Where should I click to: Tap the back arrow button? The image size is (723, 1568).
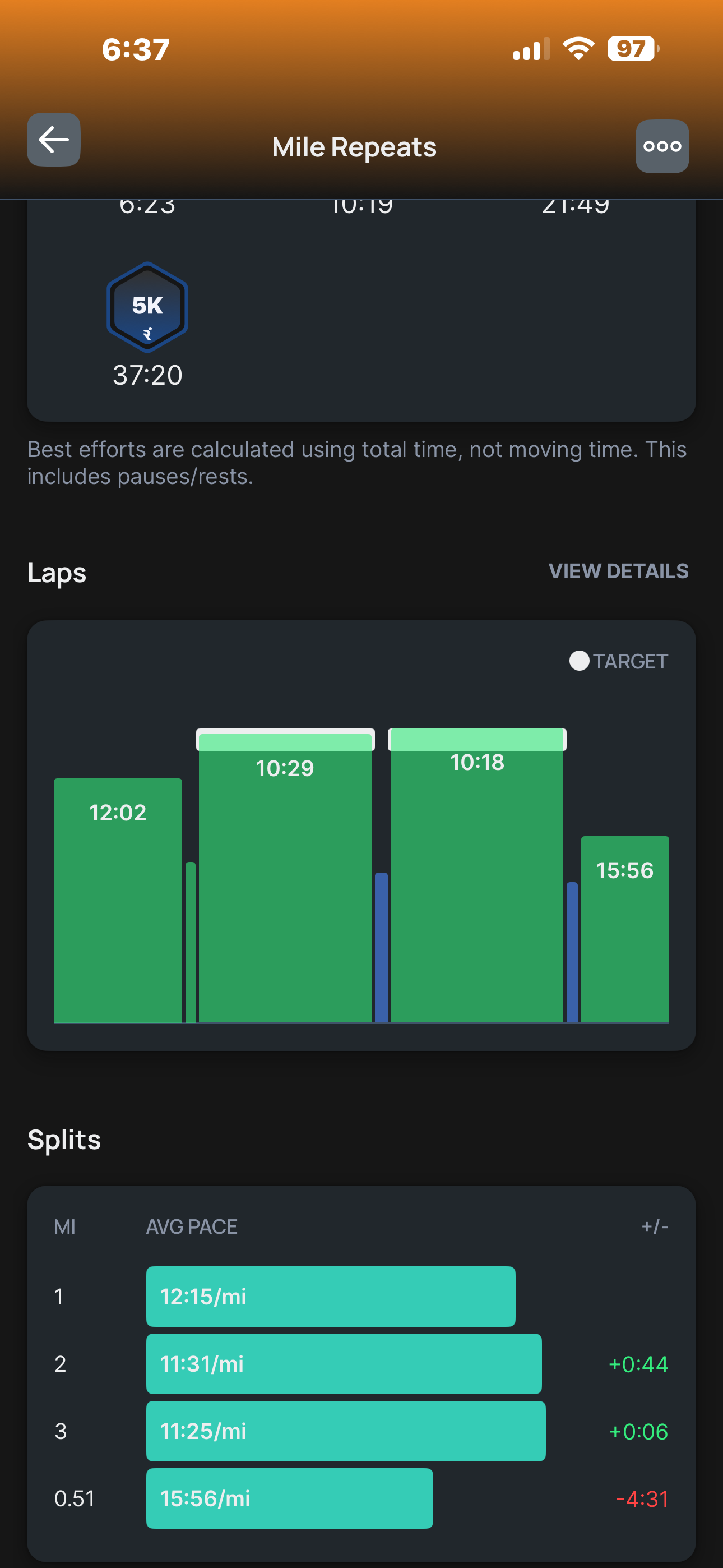coord(54,140)
